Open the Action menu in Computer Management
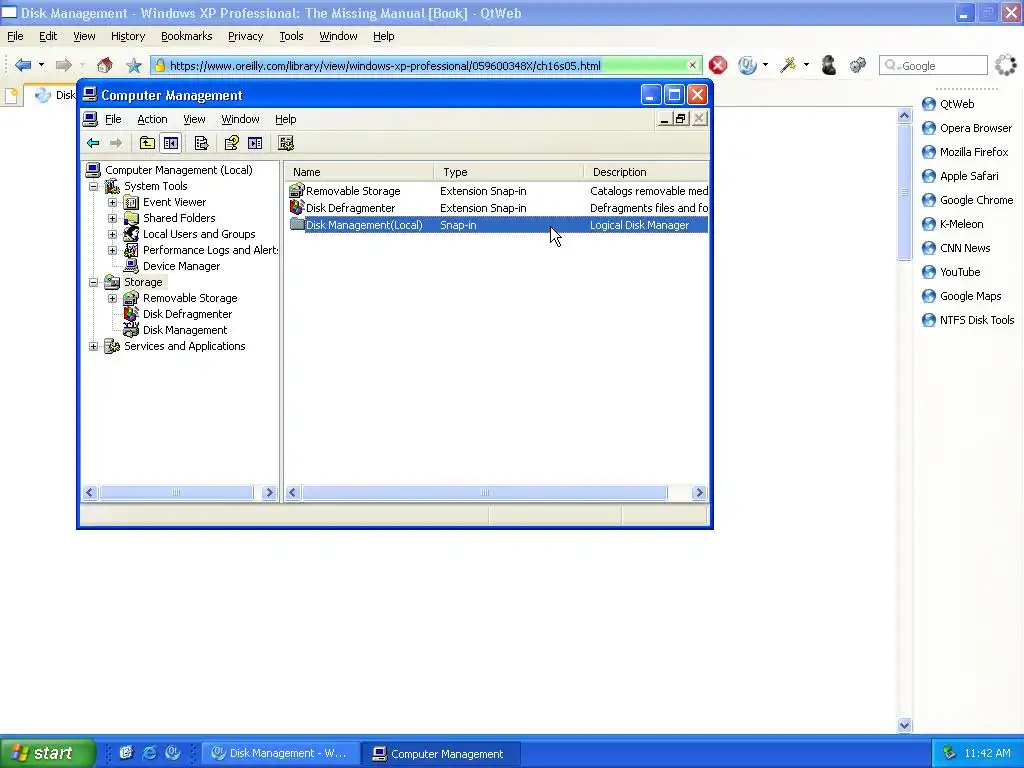Screen dimensions: 1024x768 point(152,119)
